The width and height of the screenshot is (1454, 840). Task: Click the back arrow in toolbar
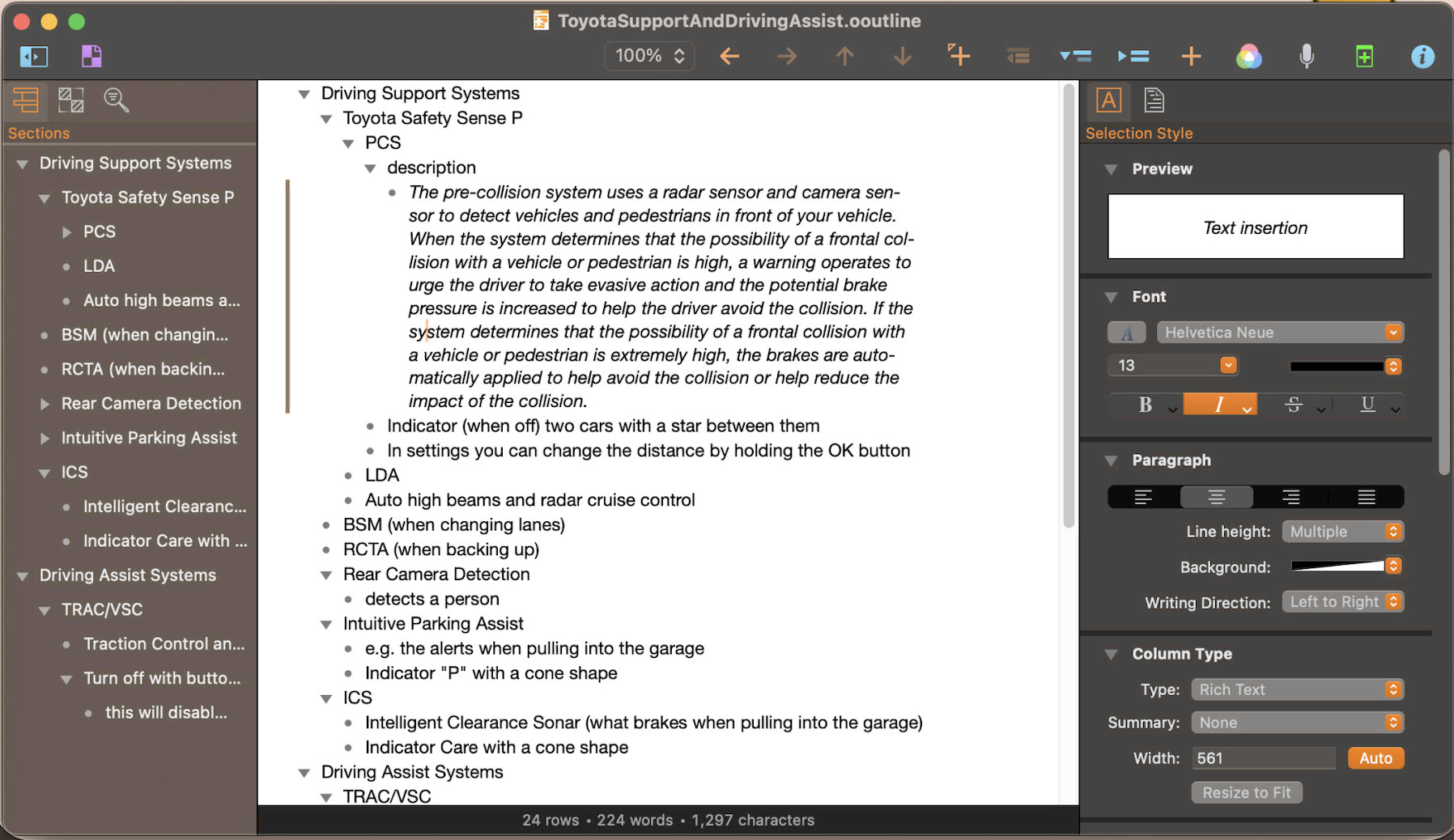(x=729, y=56)
